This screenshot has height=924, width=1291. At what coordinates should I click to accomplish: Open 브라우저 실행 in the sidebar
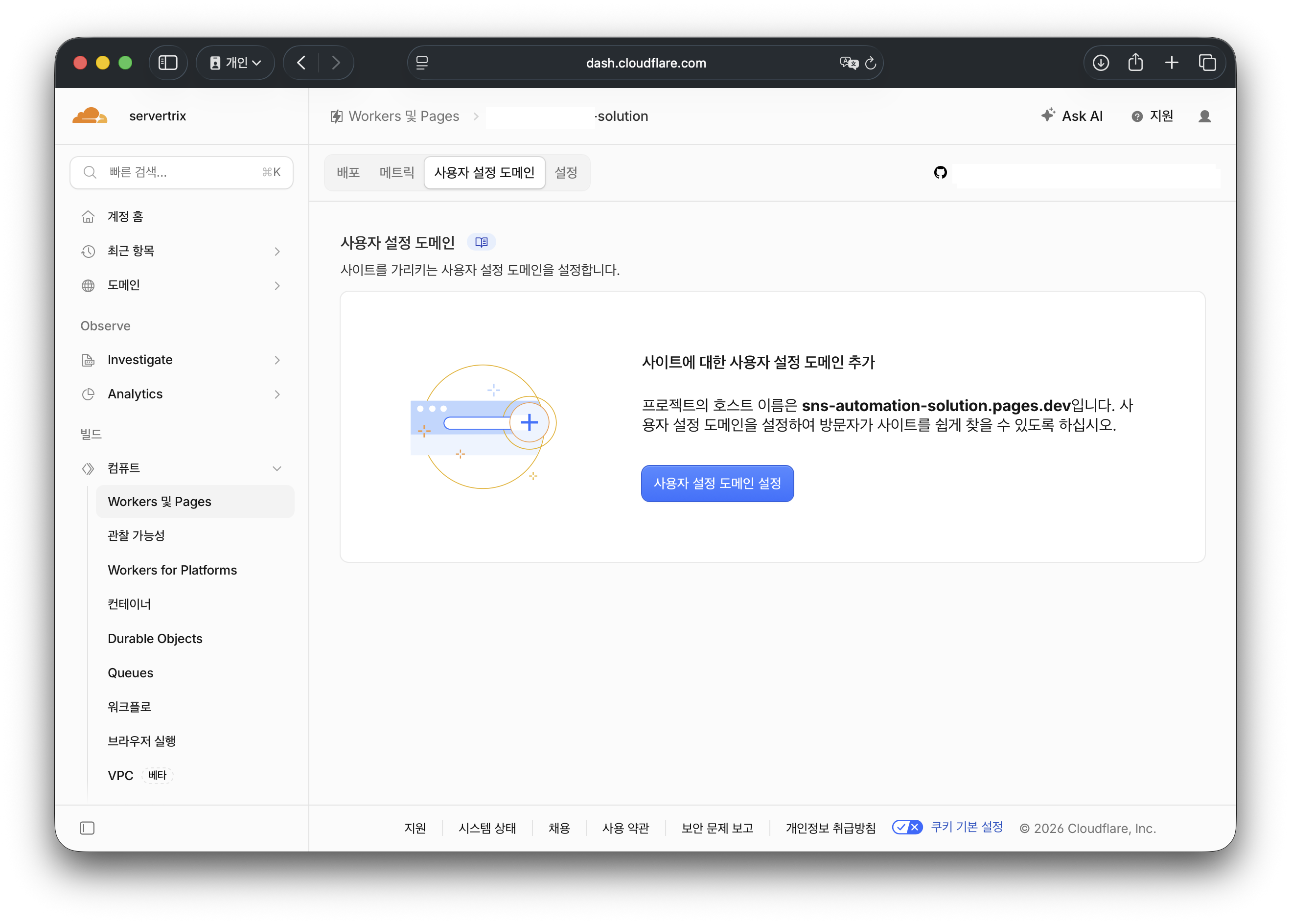(195, 741)
